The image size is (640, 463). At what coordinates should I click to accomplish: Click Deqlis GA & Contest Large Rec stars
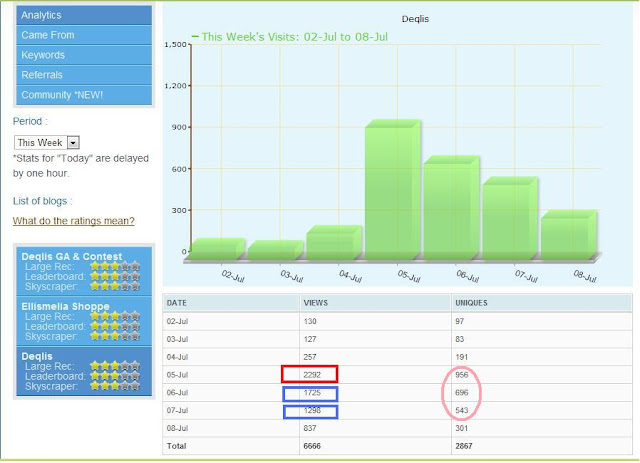coord(115,267)
